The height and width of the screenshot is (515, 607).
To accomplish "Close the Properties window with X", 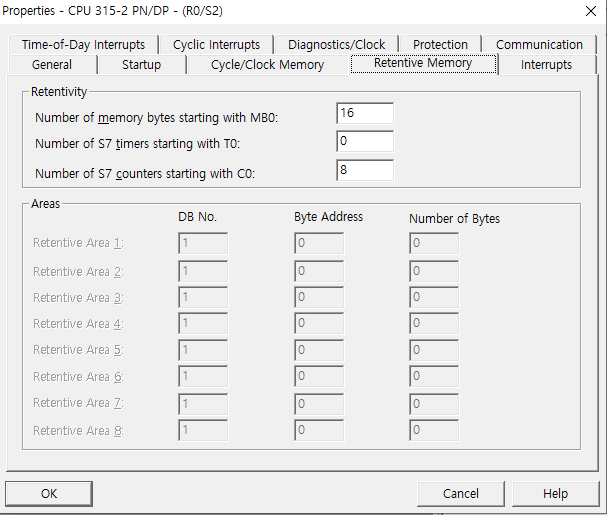I will tap(591, 11).
